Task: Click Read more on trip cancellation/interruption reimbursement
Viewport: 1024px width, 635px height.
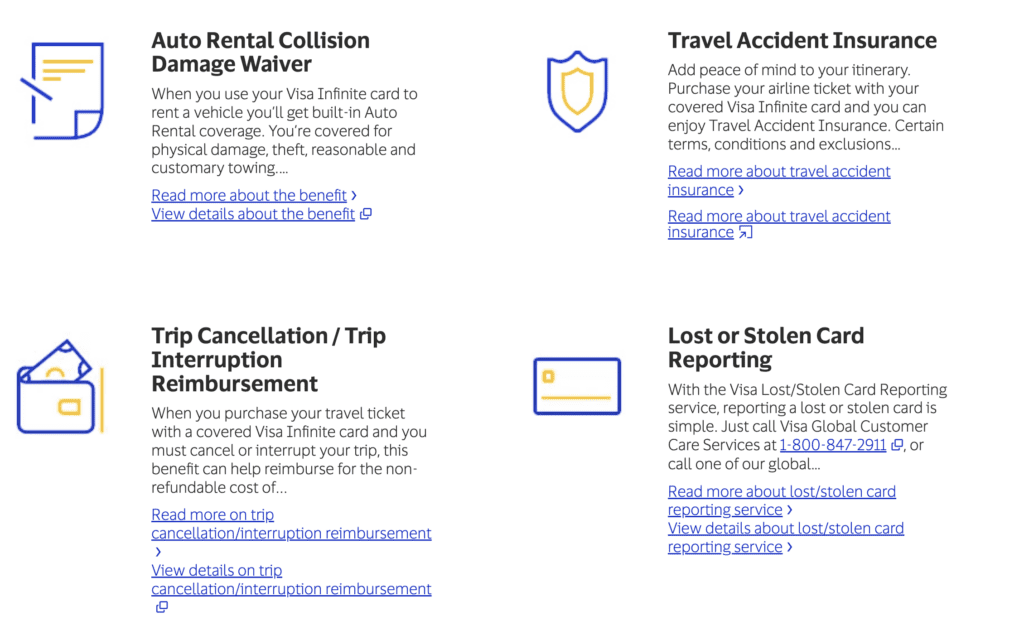Action: coord(290,523)
